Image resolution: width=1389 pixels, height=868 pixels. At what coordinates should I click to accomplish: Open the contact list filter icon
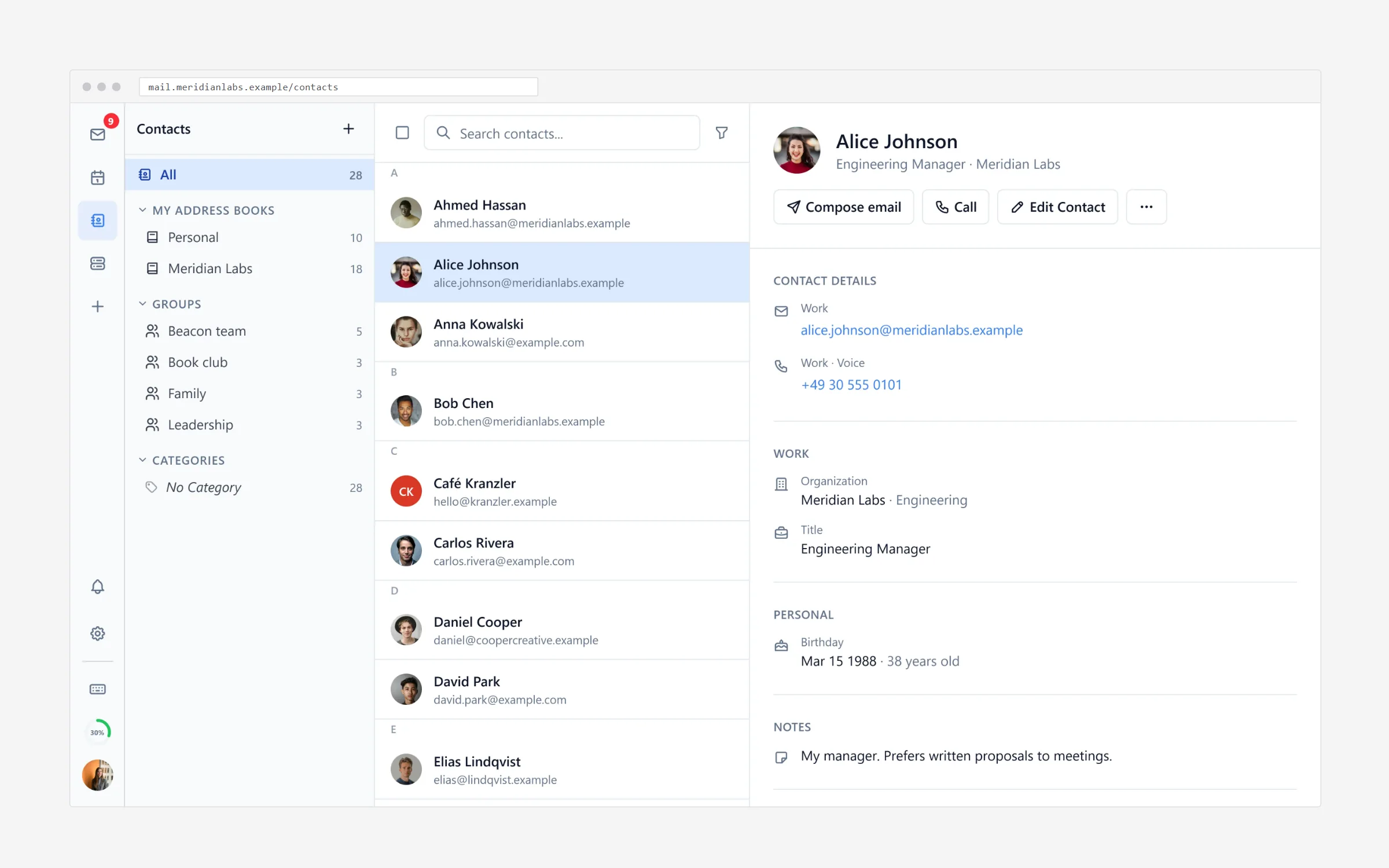(722, 133)
